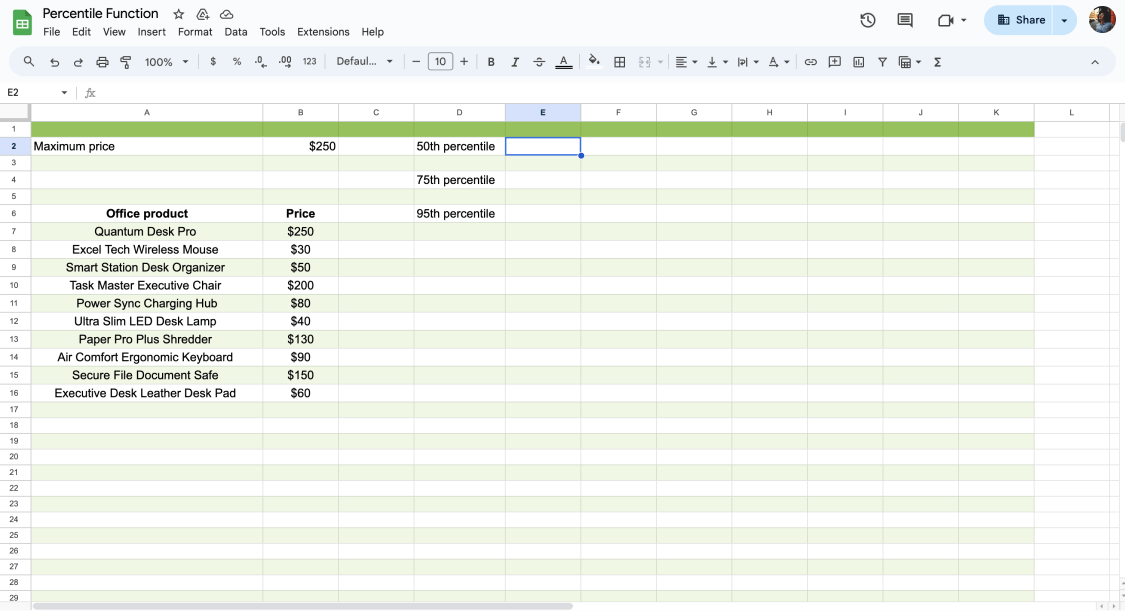The width and height of the screenshot is (1125, 611).
Task: Create a filter
Action: pos(882,61)
